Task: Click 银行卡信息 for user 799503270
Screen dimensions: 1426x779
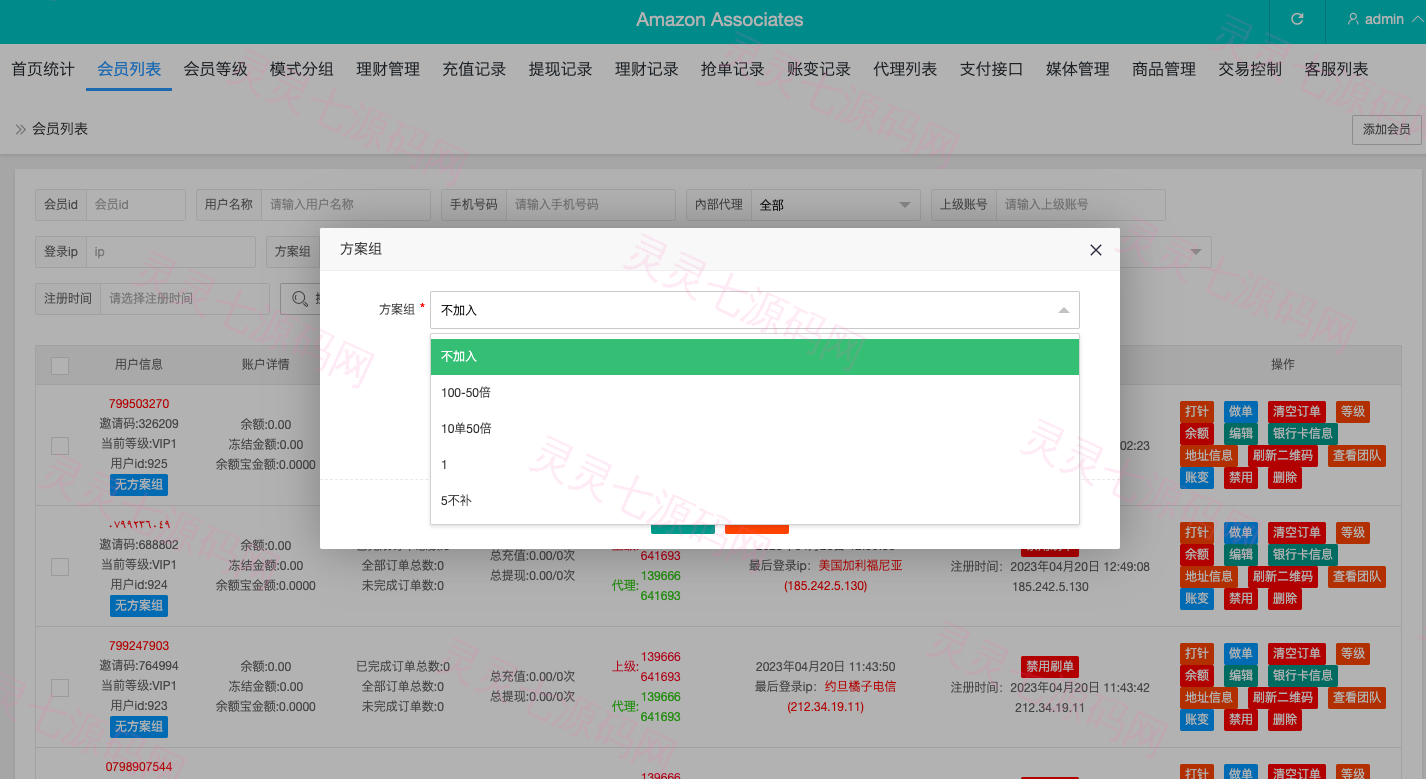Action: tap(1302, 434)
